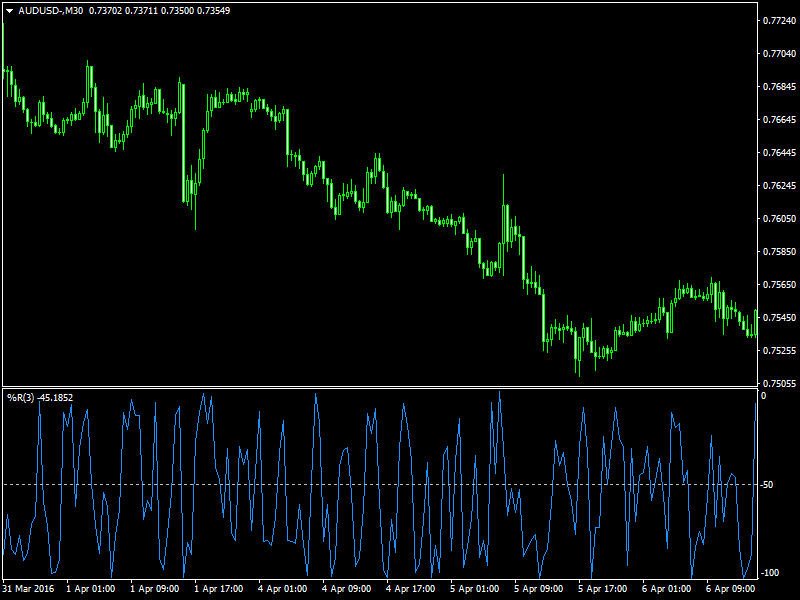The image size is (800, 600).
Task: Click the 5 Apr 17:00 time label
Action: 603,589
